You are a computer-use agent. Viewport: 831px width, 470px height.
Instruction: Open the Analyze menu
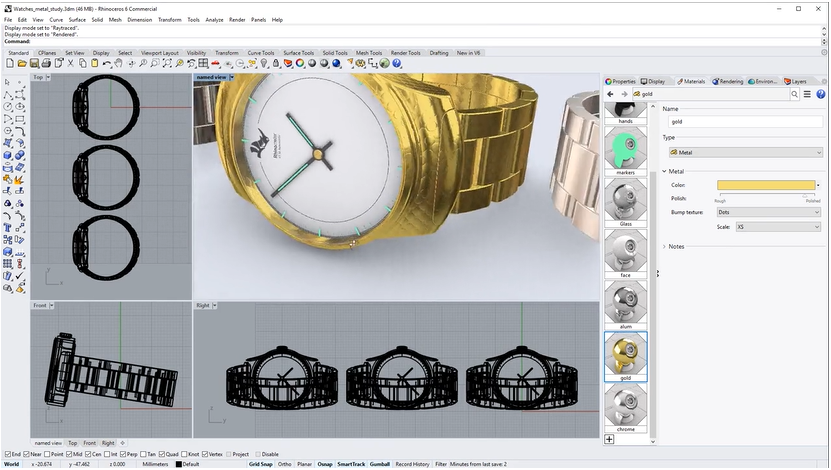point(214,20)
